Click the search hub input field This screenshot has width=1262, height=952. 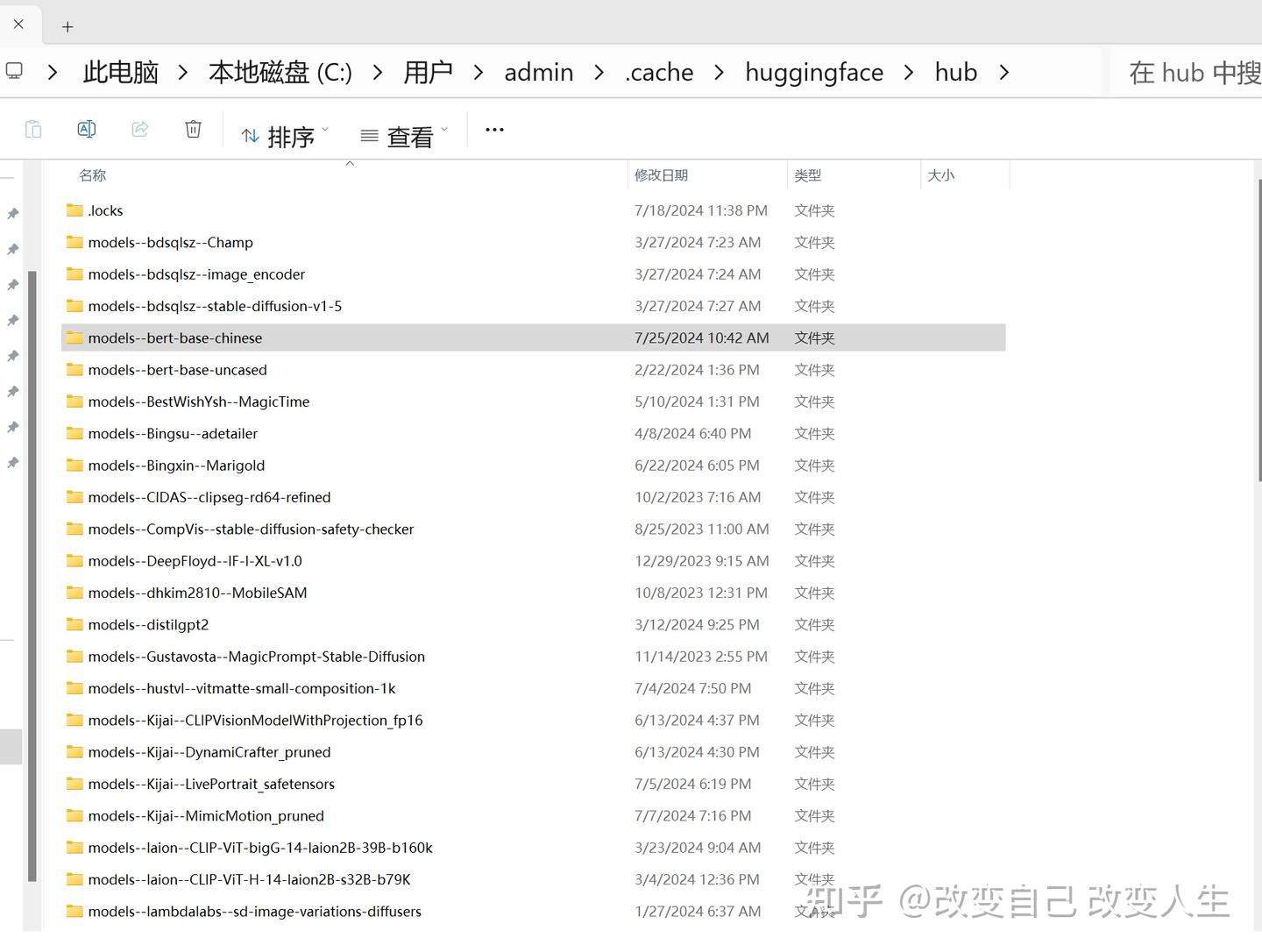tap(1186, 72)
